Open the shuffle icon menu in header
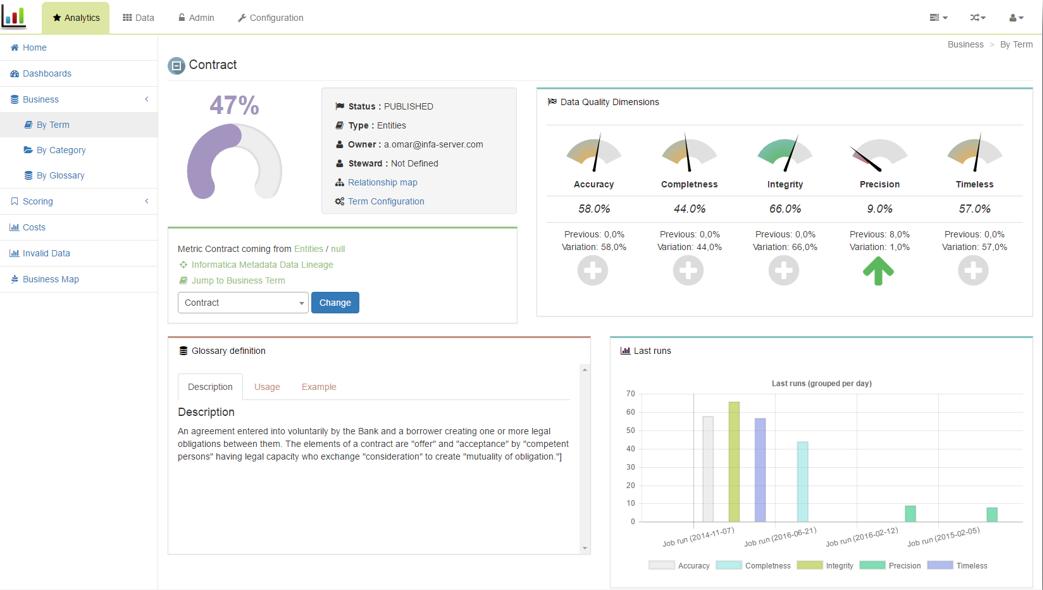The image size is (1043, 590). 977,18
